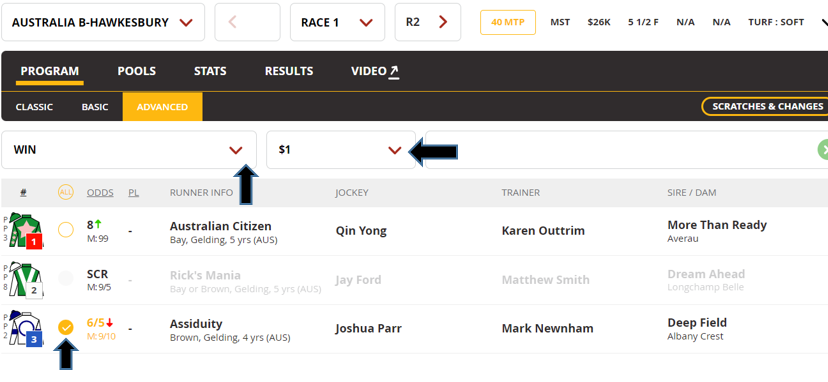Select Australian Citizen runner circle
828x382 pixels.
click(65, 230)
